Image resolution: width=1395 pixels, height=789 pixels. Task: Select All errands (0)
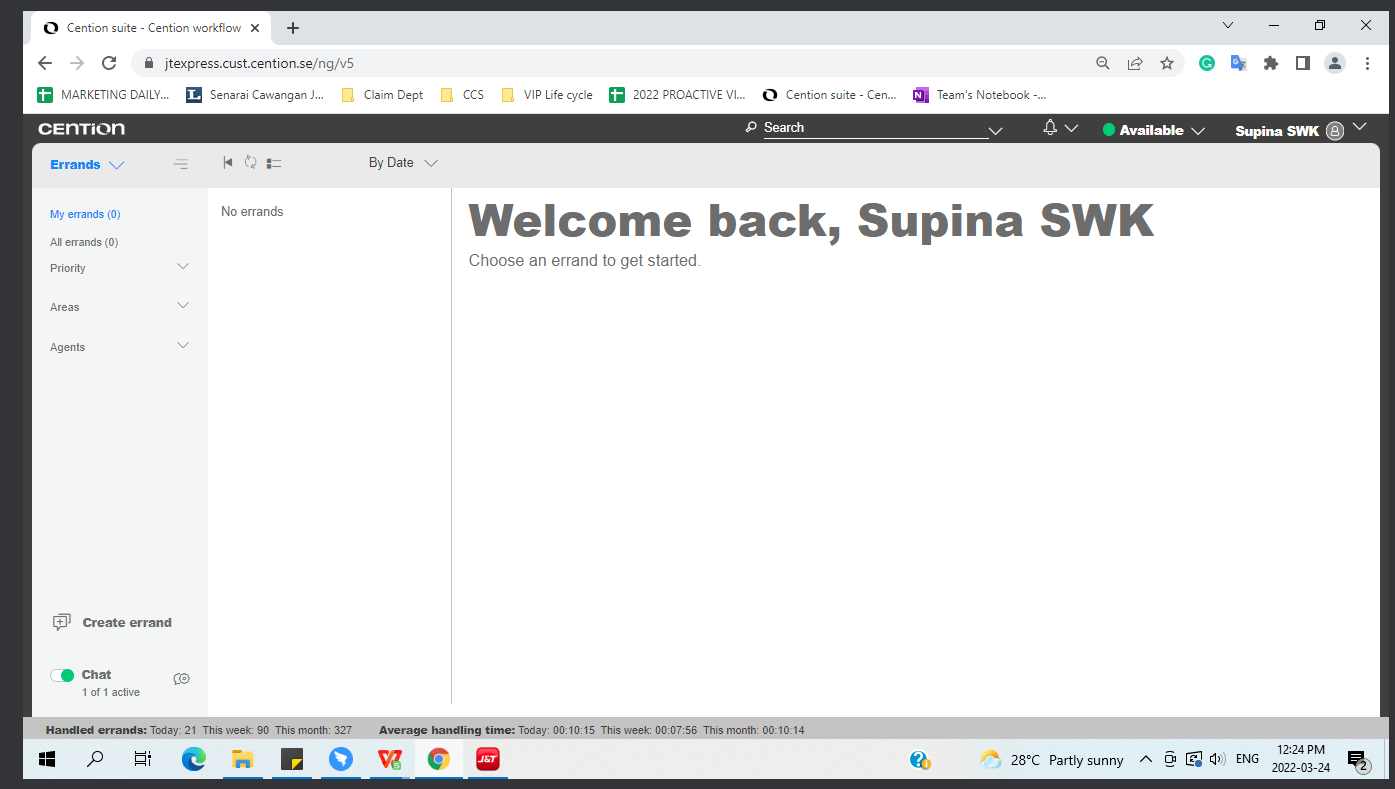coord(84,242)
